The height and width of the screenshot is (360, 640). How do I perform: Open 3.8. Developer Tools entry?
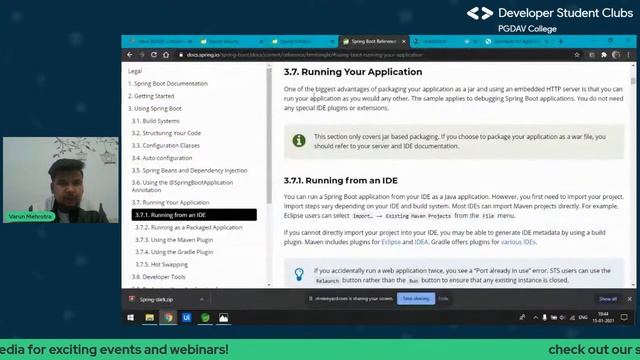(x=158, y=277)
